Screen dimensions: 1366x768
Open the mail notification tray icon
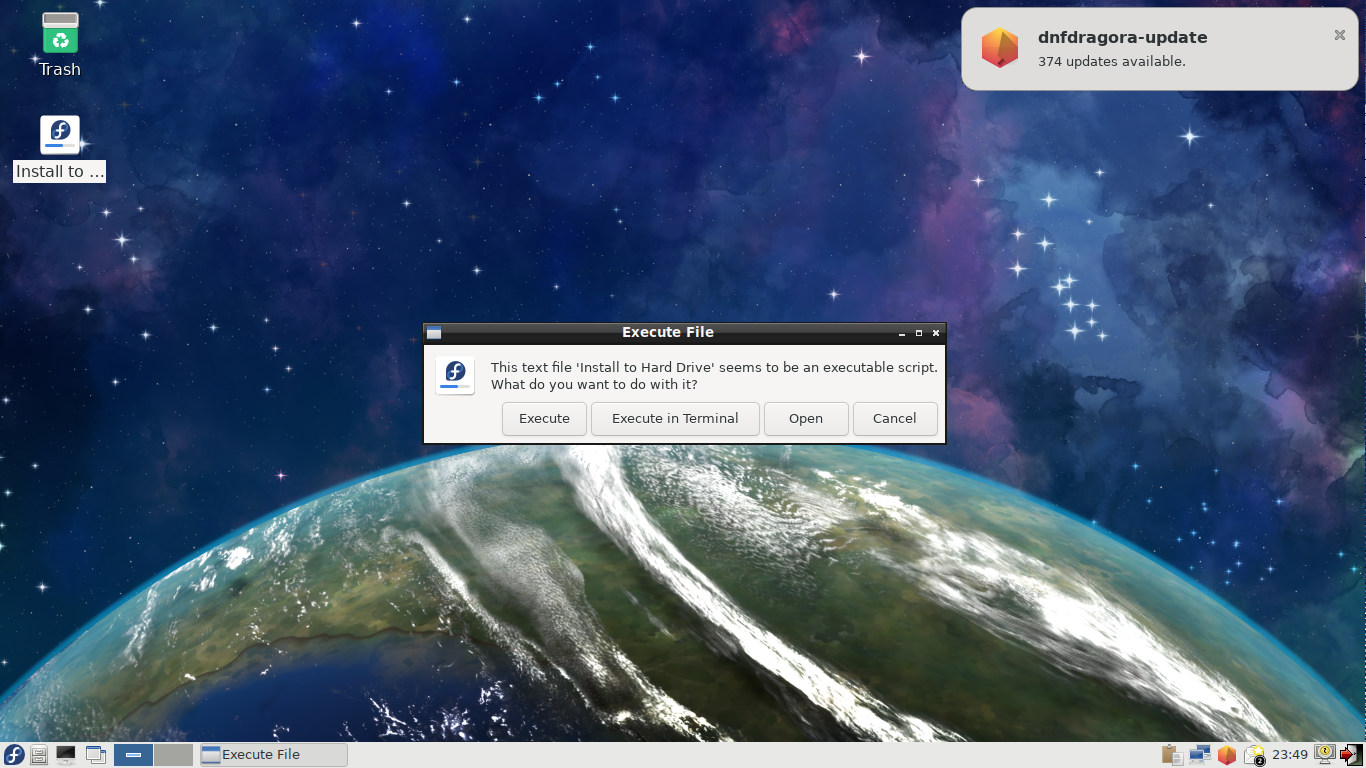[x=1254, y=755]
